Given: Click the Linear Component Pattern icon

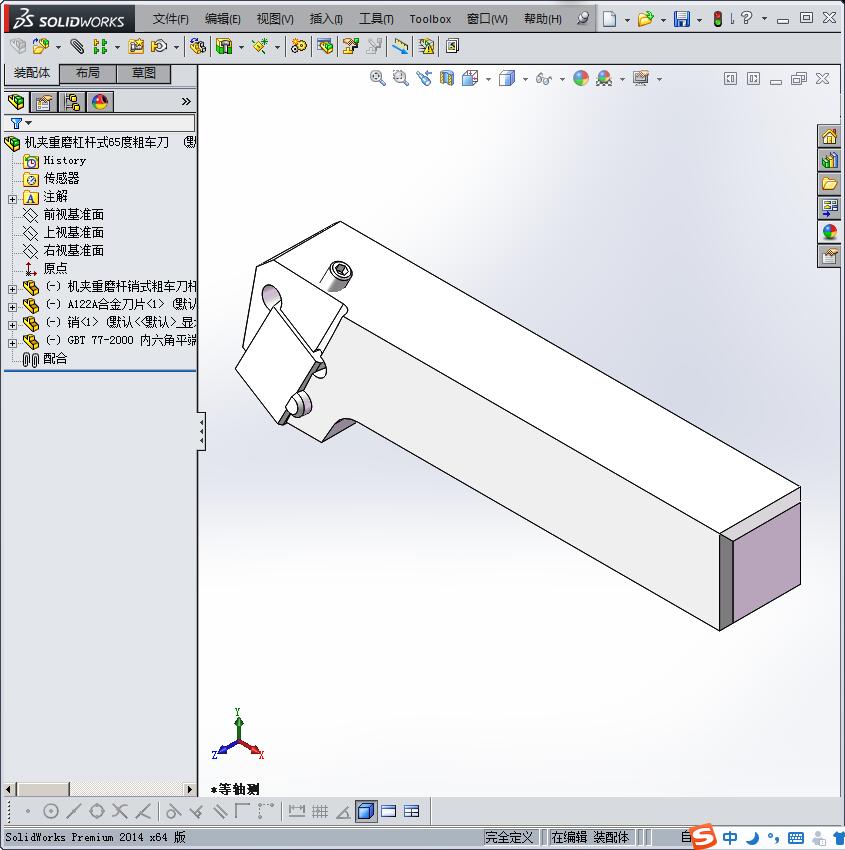Looking at the screenshot, I should click(100, 47).
